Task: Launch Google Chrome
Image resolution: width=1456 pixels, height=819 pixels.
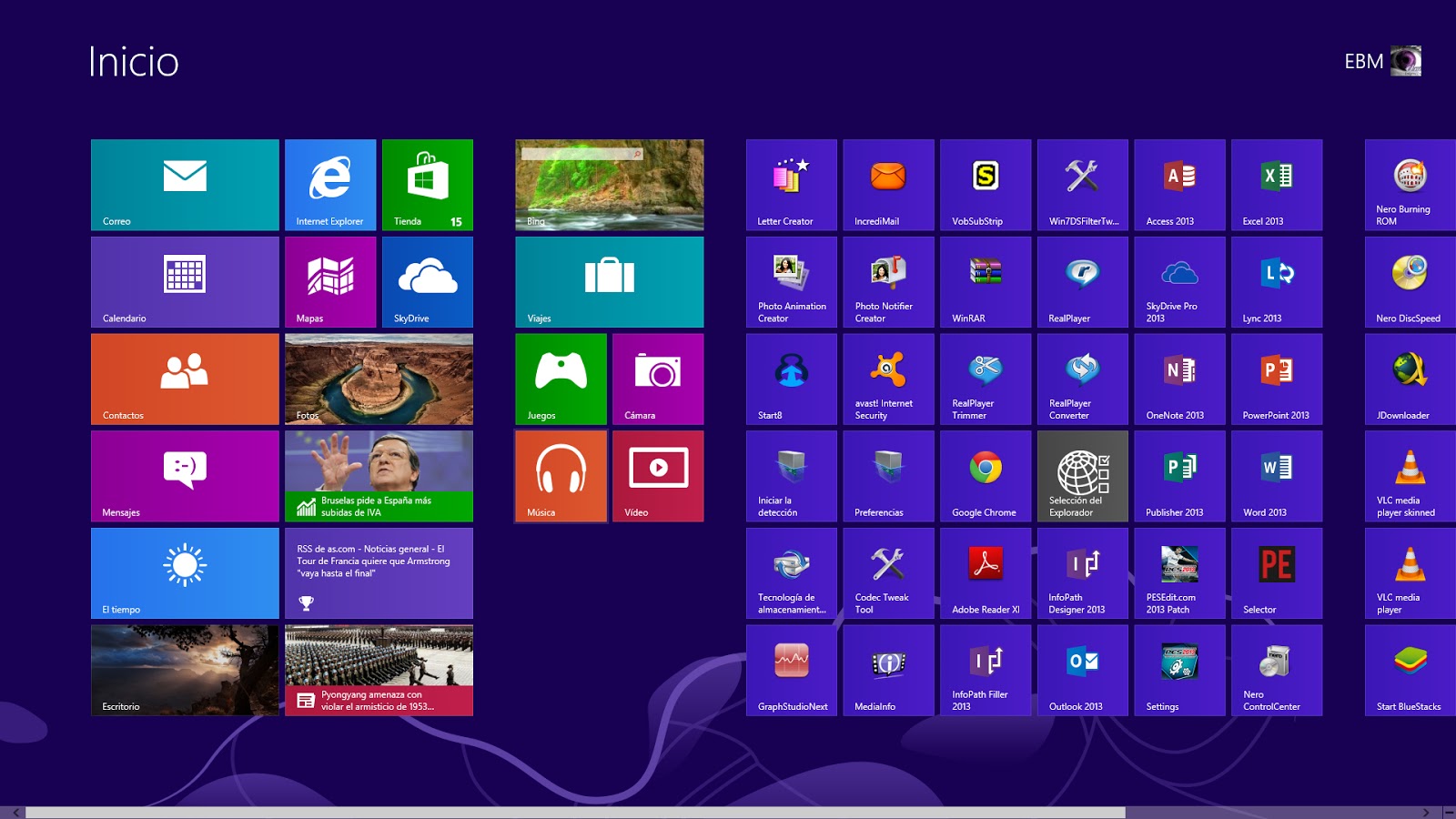Action: [986, 476]
